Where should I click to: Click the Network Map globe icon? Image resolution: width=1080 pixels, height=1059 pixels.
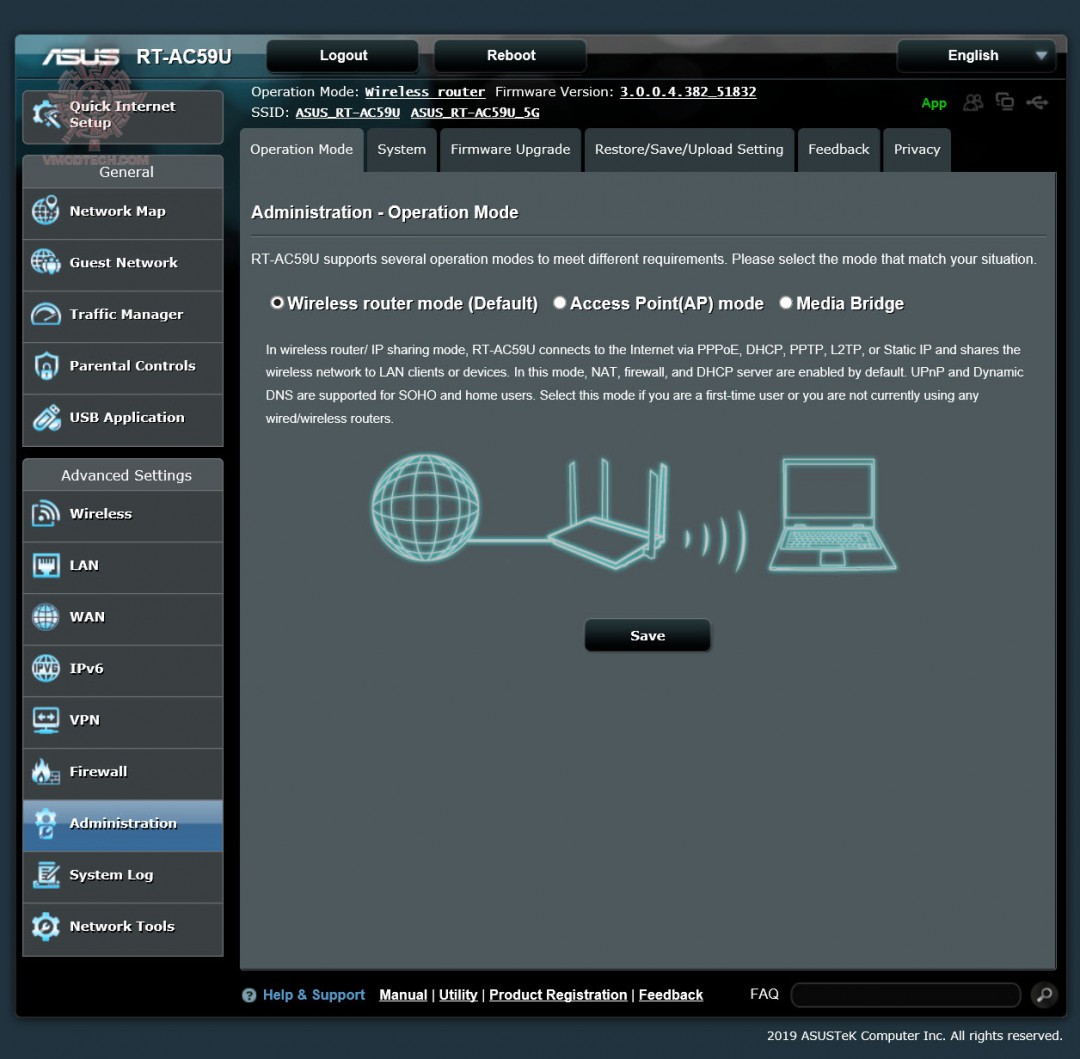[x=45, y=211]
